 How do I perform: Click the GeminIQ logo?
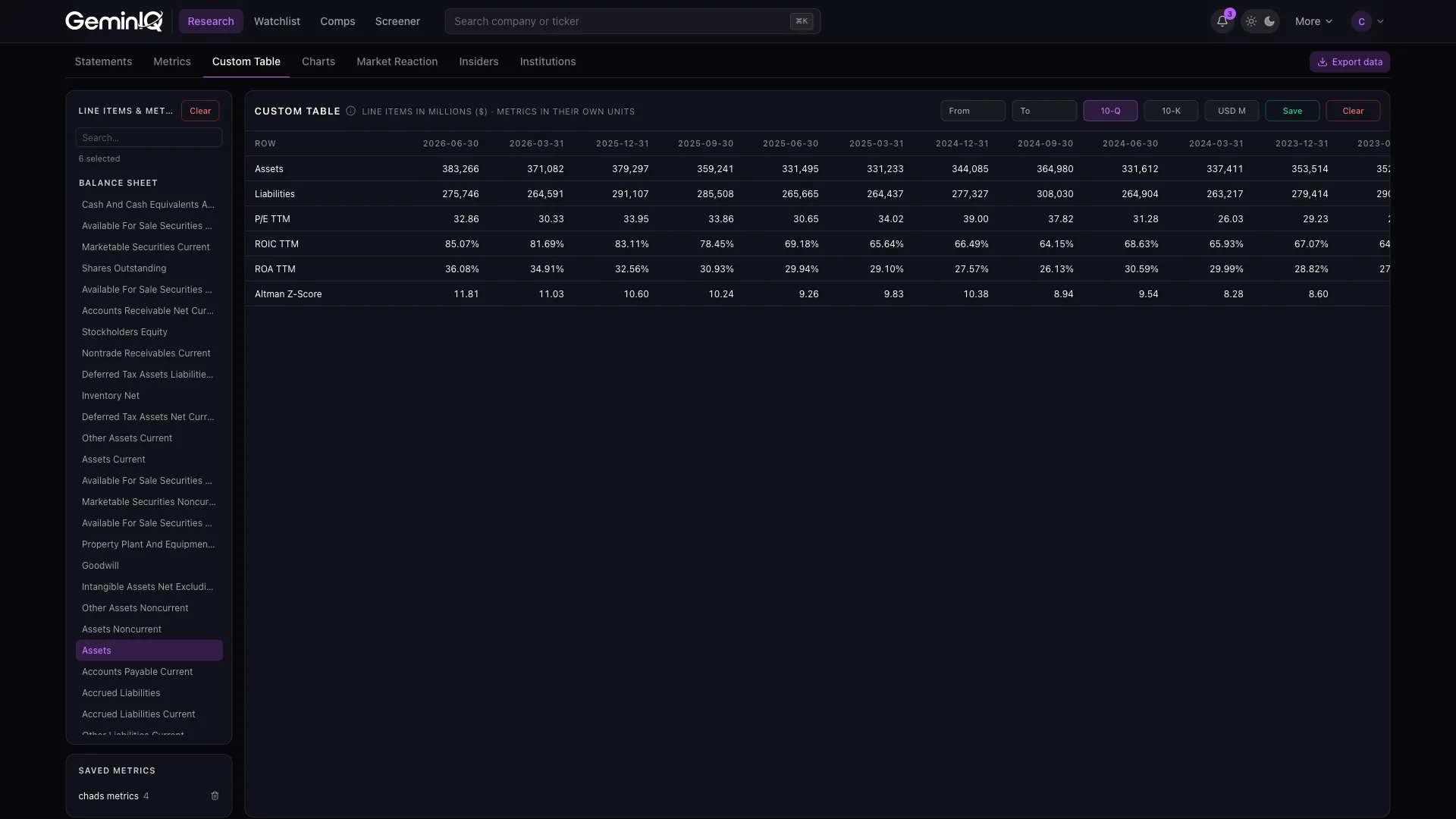click(x=114, y=21)
